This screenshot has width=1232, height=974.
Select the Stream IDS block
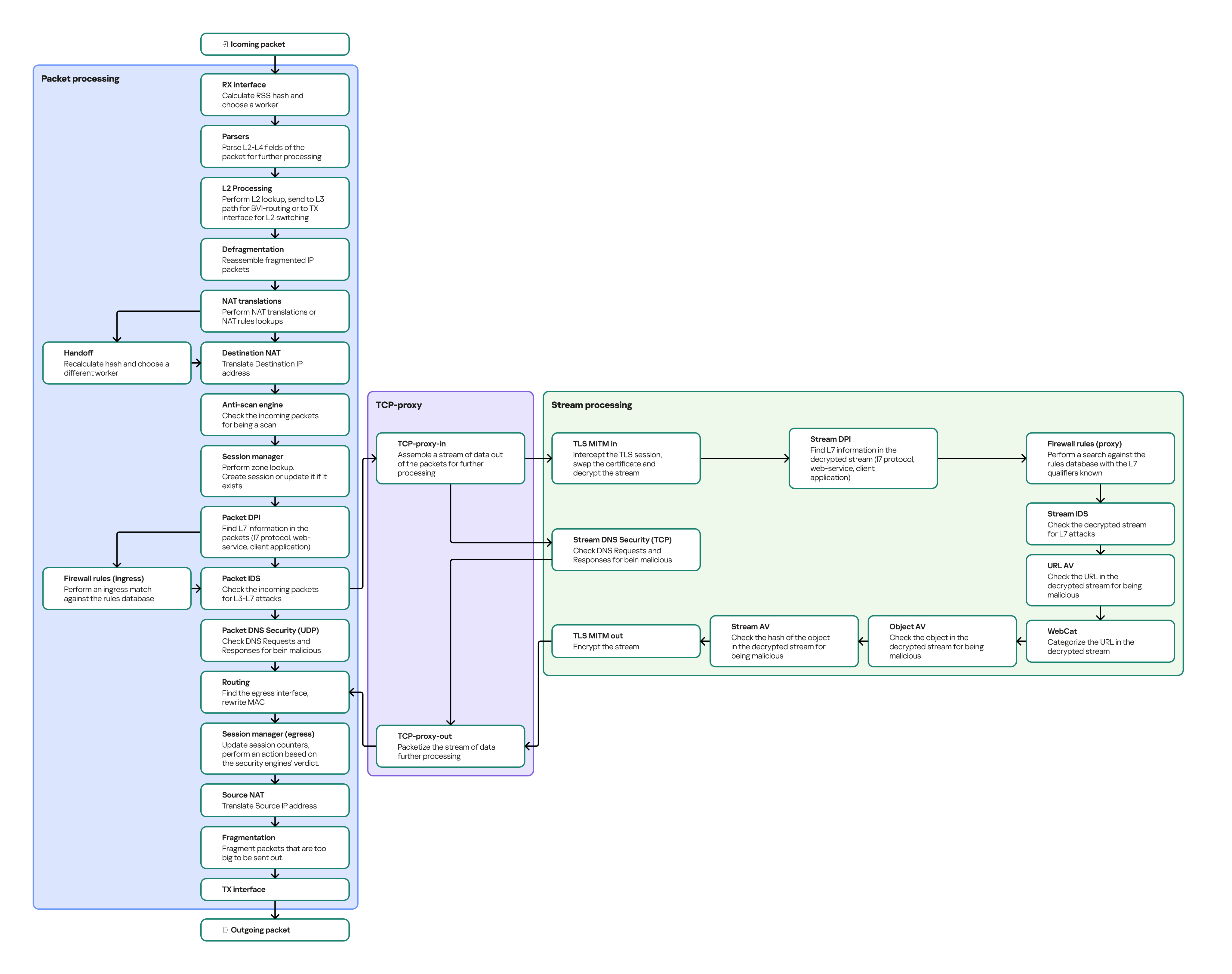(1100, 524)
